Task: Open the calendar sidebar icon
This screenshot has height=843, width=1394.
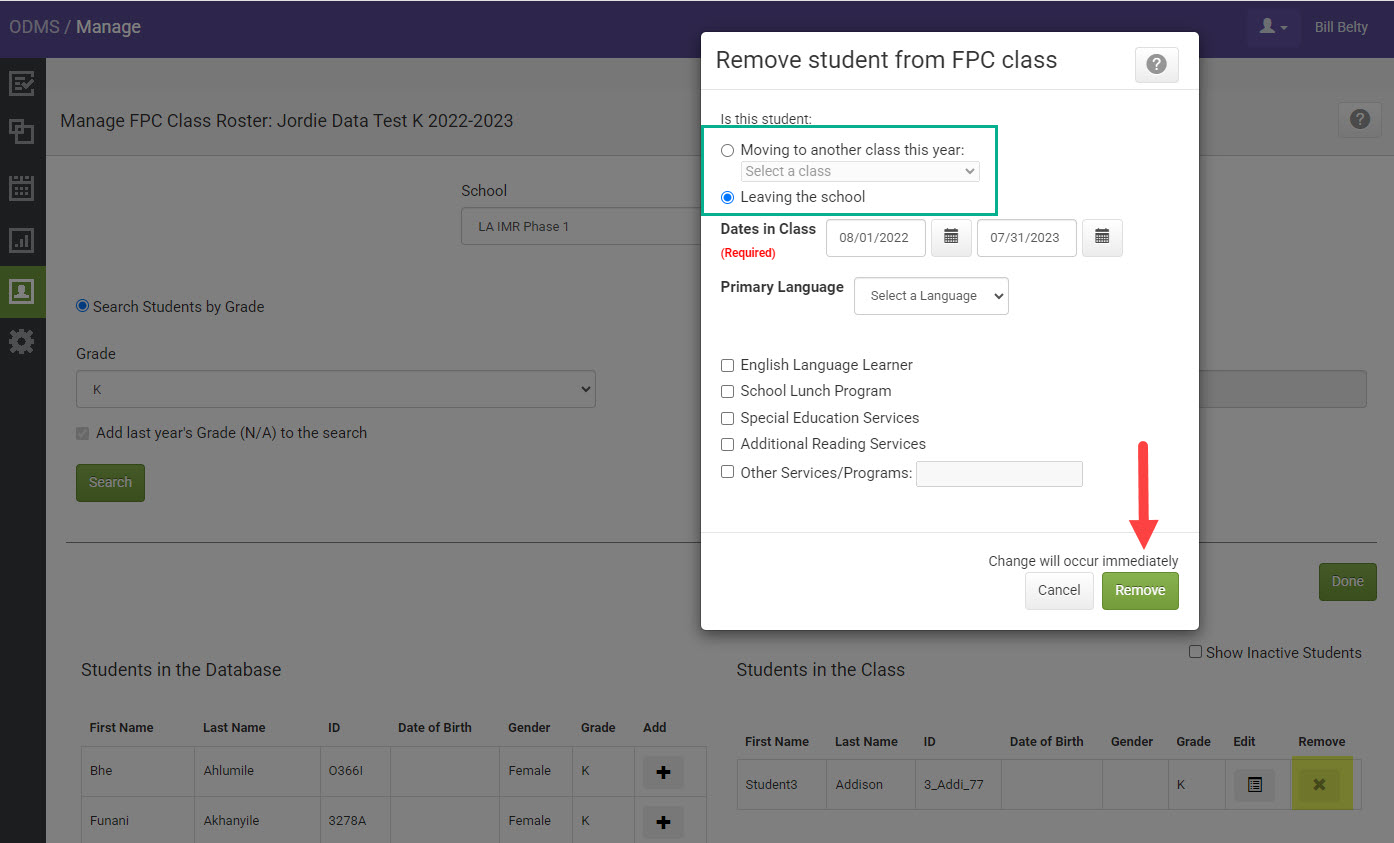Action: (23, 186)
